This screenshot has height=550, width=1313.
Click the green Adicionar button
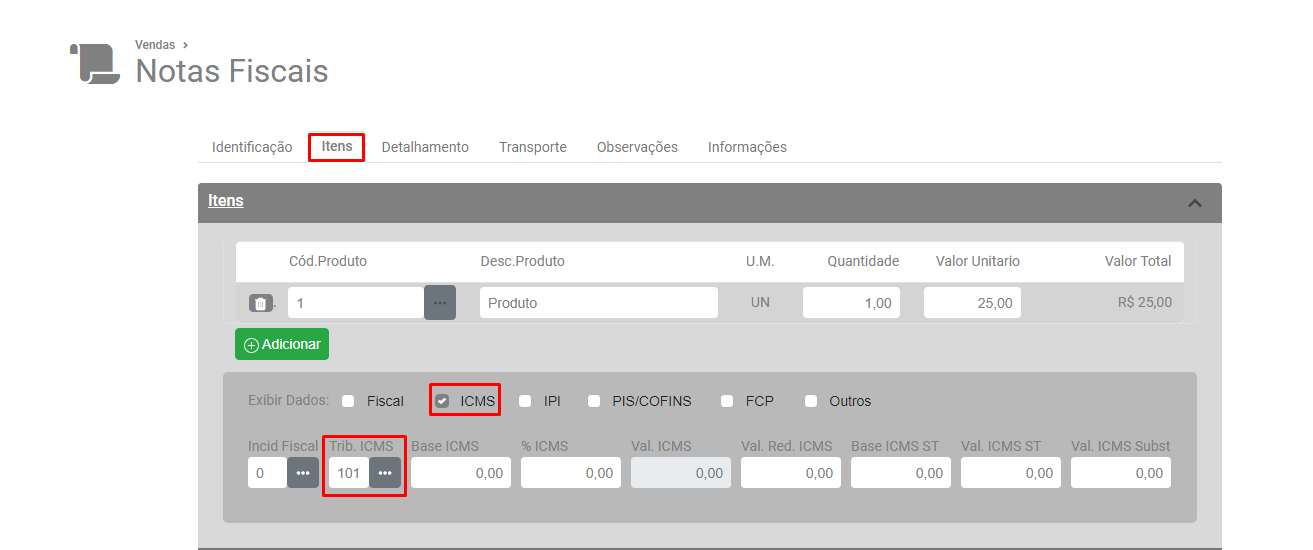click(x=282, y=344)
